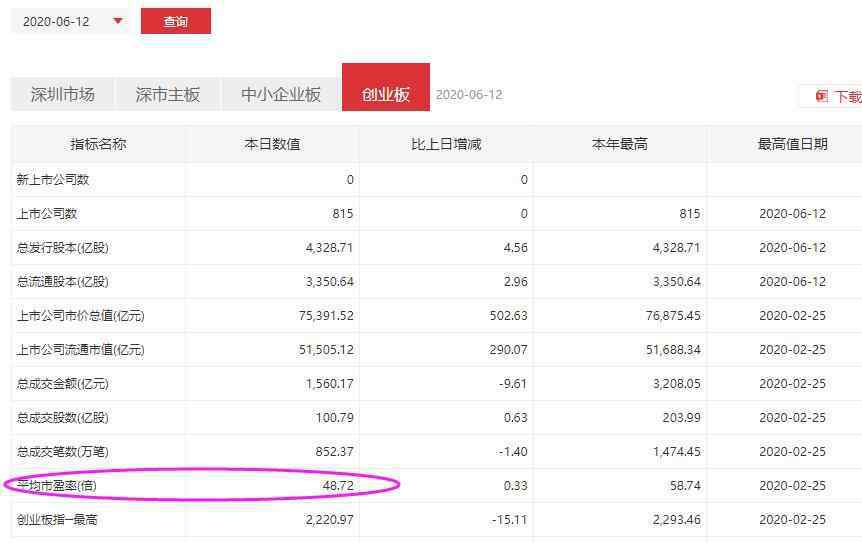Viewport: 862px width, 543px height.
Task: Select the 创业板指-最高 row label
Action: coord(58,520)
